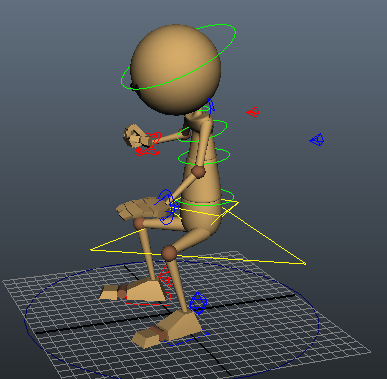Image resolution: width=387 pixels, height=379 pixels.
Task: Select the blue diamond controller at far right
Action: [317, 140]
